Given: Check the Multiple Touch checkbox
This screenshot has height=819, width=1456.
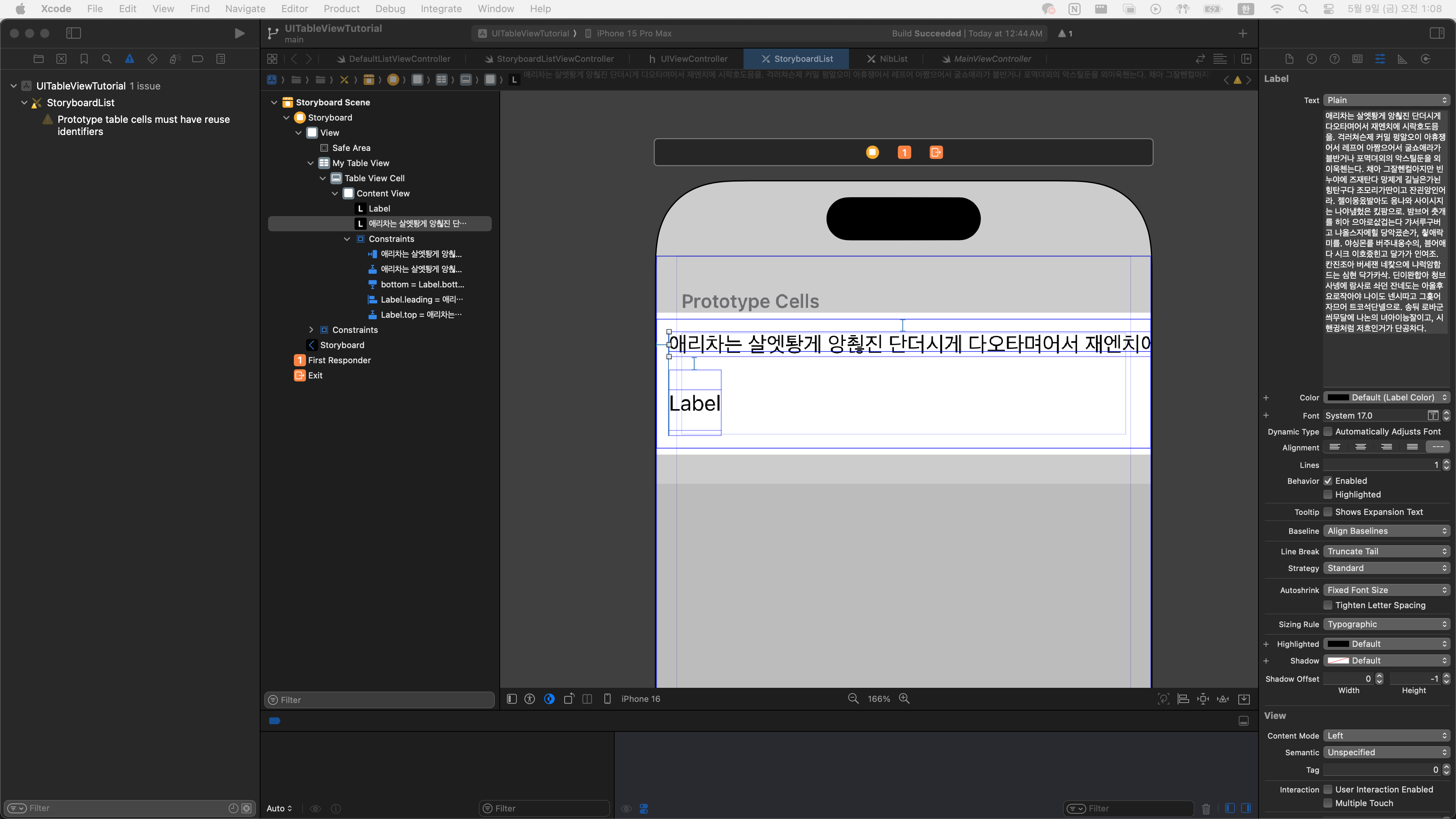Looking at the screenshot, I should (x=1328, y=803).
